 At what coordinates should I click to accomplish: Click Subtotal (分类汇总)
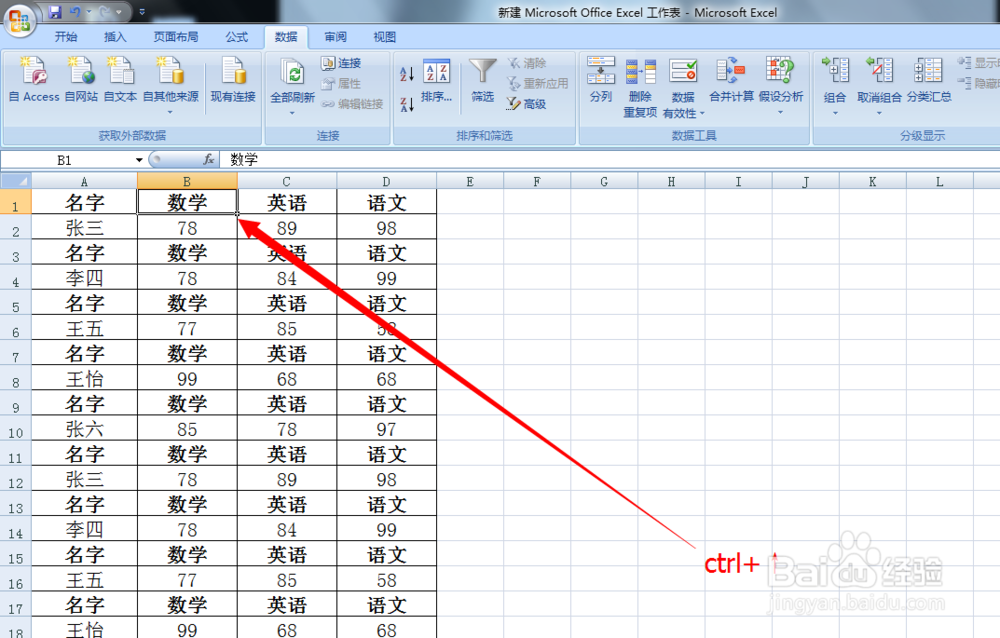click(929, 80)
